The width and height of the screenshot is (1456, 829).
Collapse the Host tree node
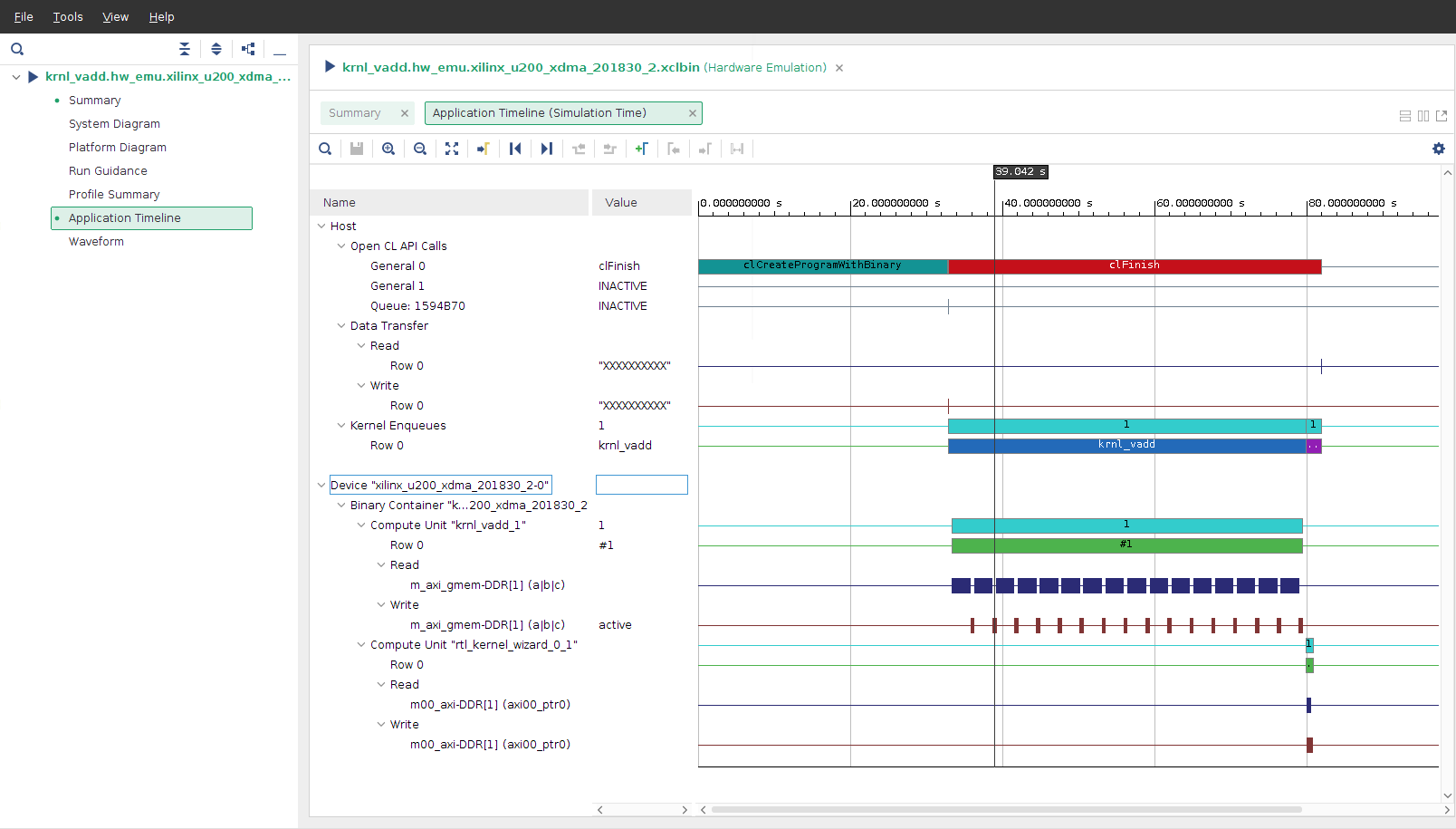tap(321, 227)
